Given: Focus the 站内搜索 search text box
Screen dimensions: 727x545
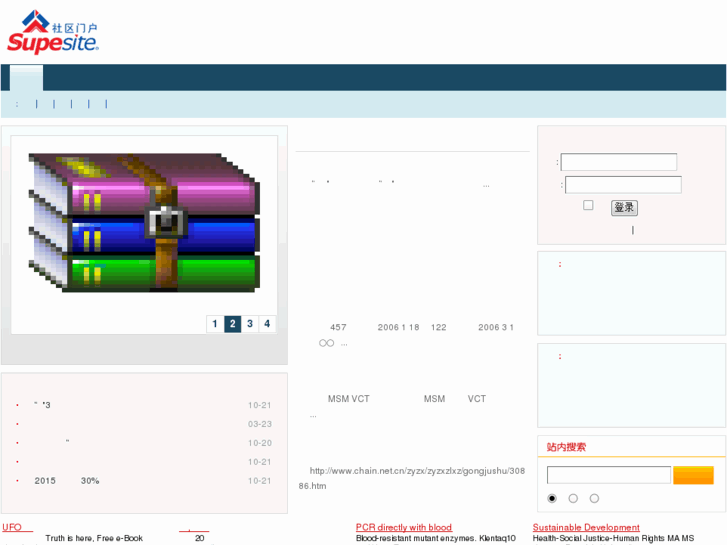Looking at the screenshot, I should click(609, 475).
